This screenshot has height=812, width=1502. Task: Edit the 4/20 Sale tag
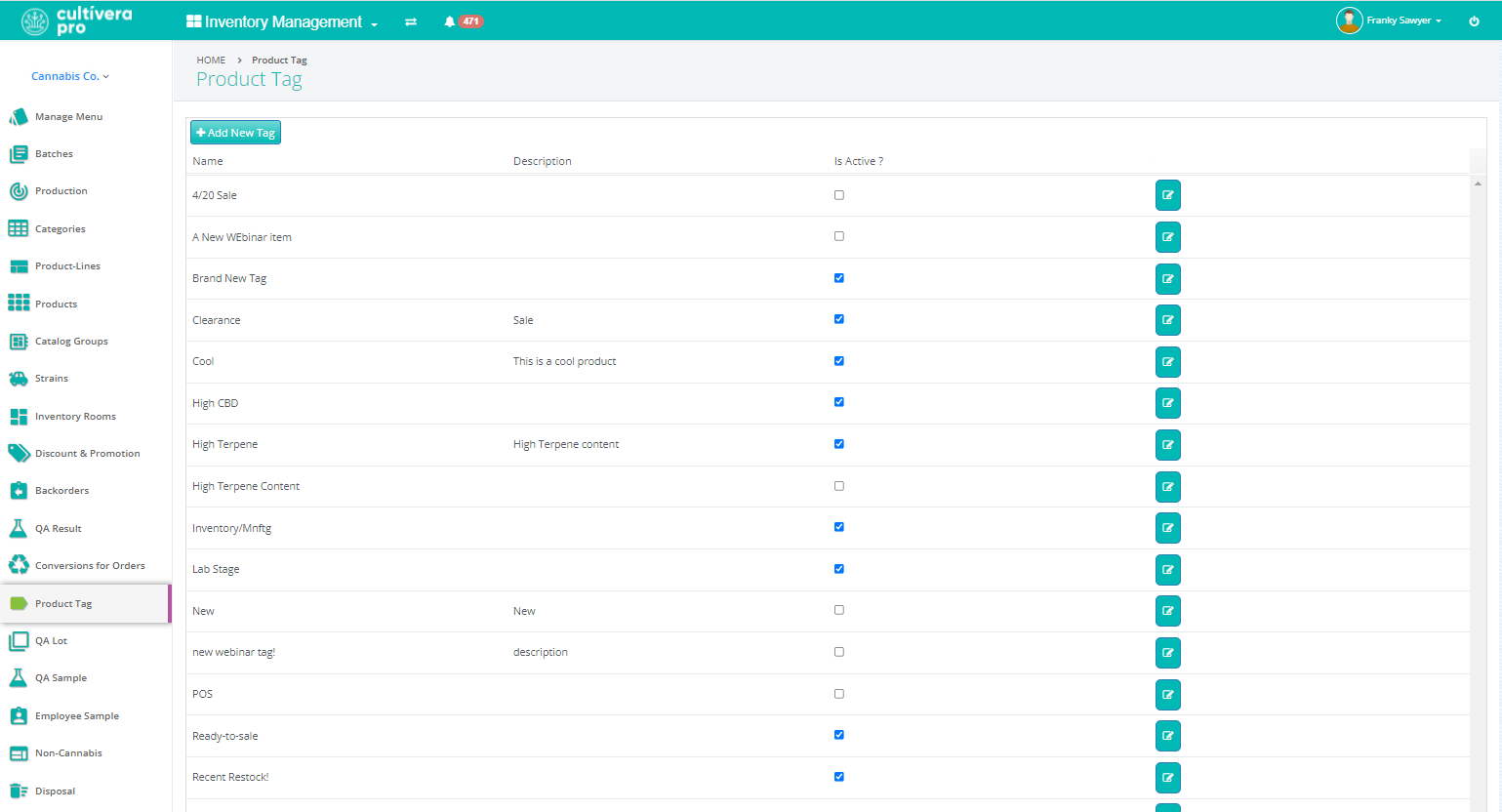(x=1168, y=195)
